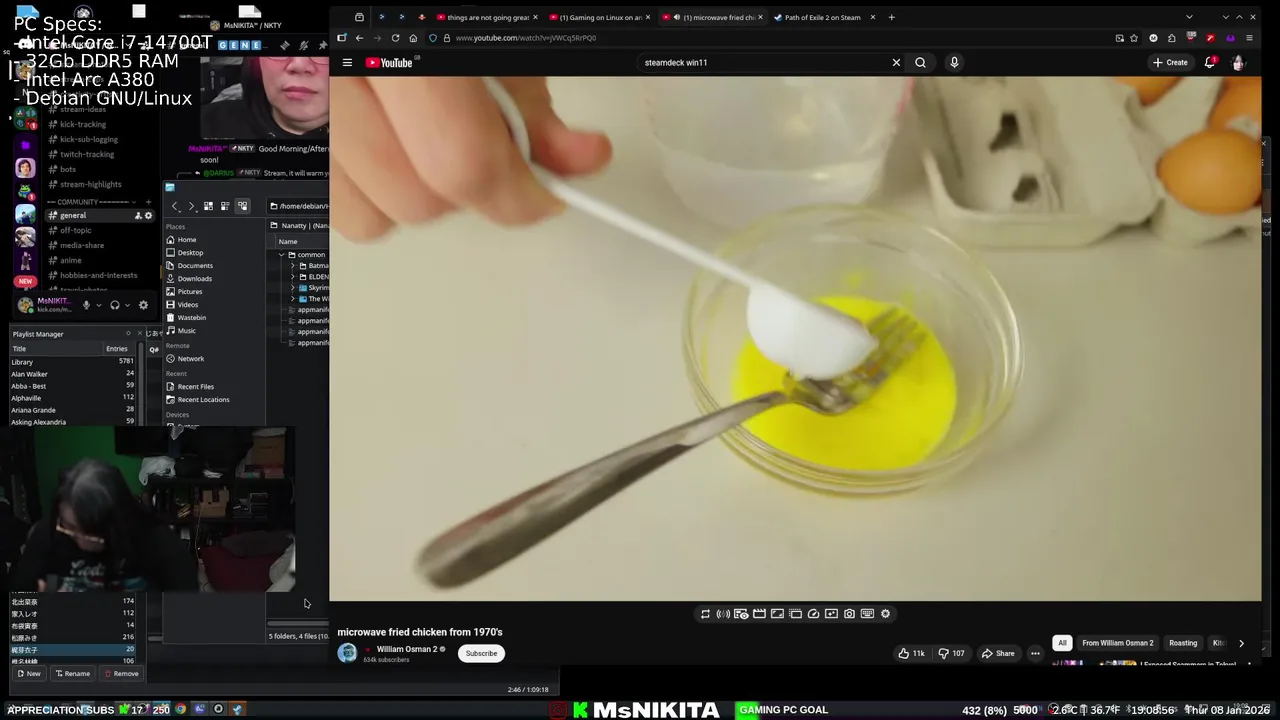Select the Roasting filter chip

[1183, 643]
